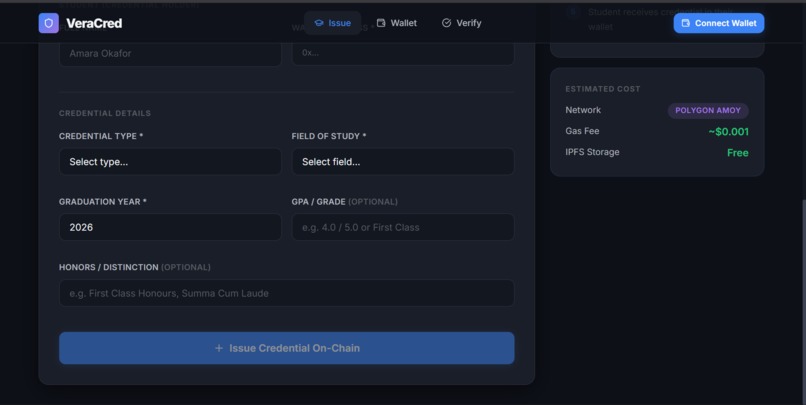Open the Credential Type dropdown
806x405 pixels.
point(170,161)
